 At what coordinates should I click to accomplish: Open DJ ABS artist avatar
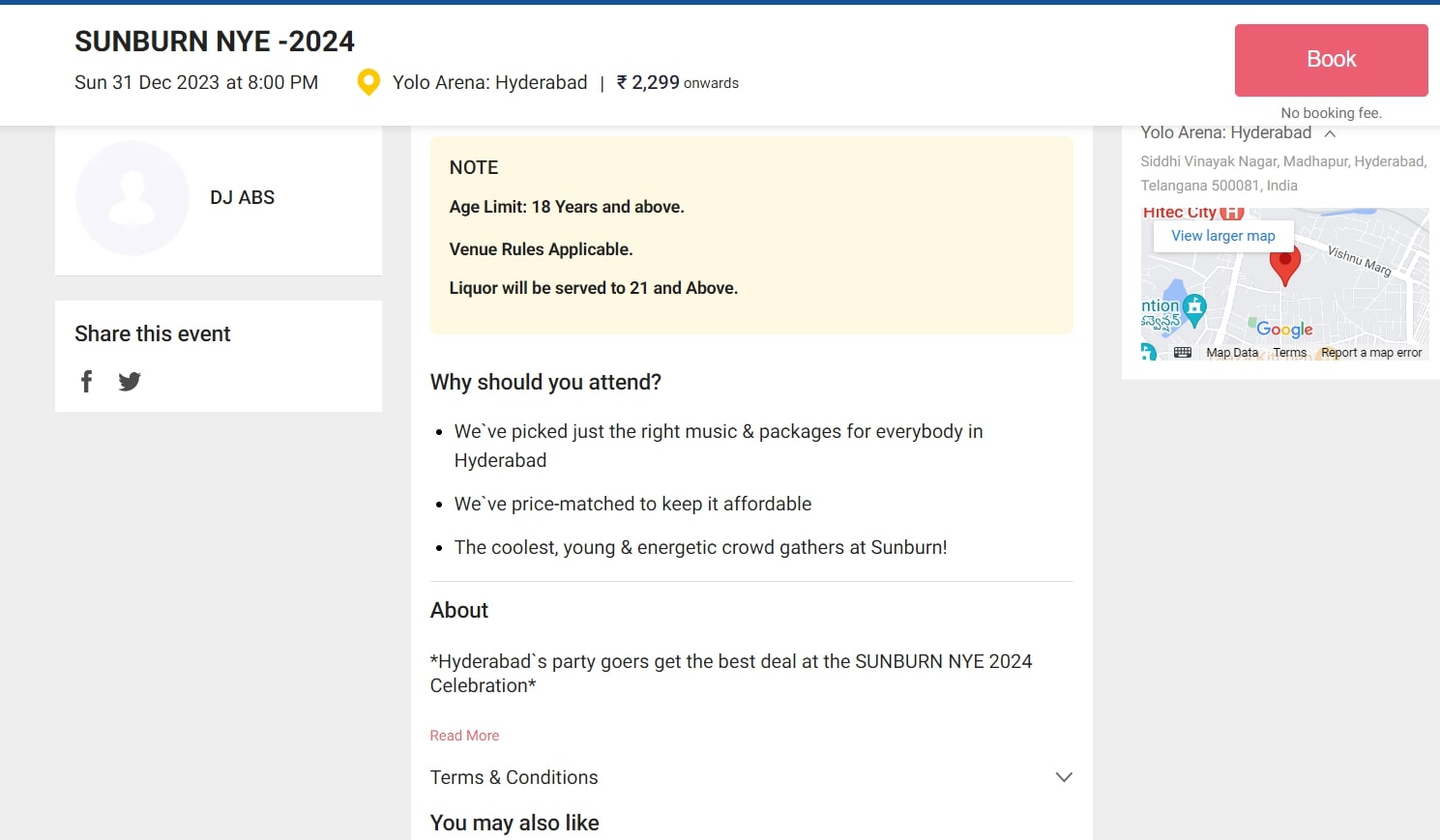tap(132, 198)
